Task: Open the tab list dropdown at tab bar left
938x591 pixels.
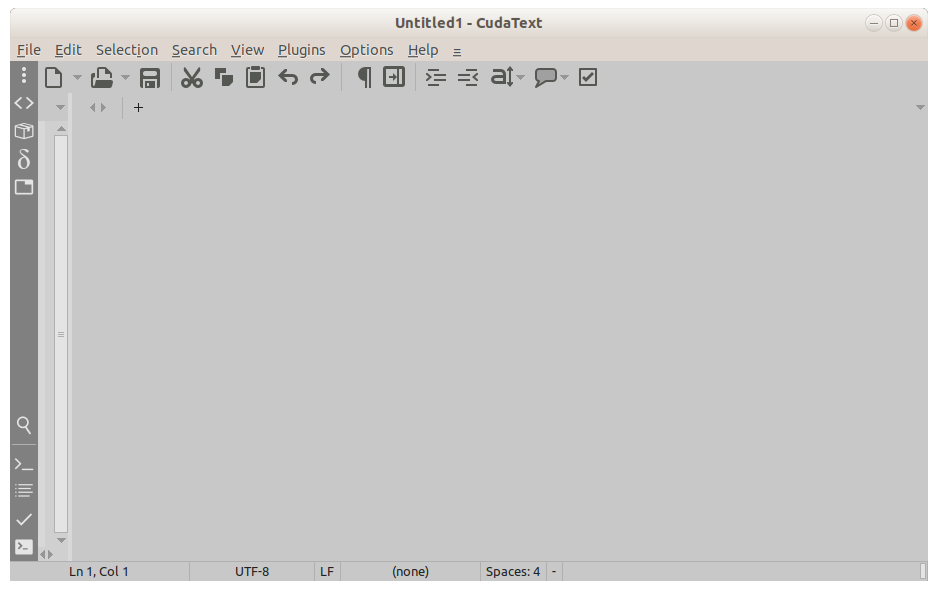Action: [60, 108]
